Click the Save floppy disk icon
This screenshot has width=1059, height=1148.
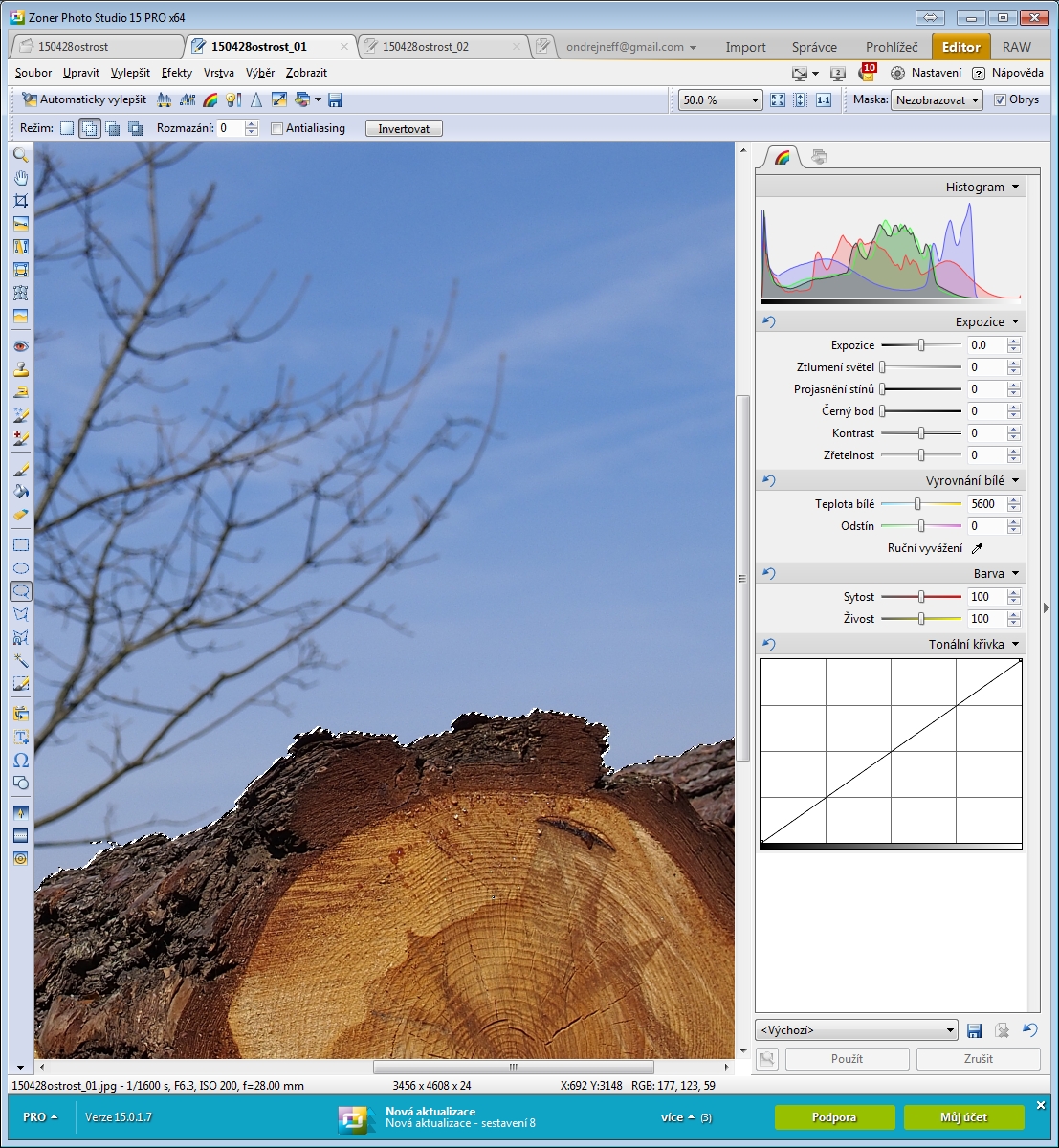pyautogui.click(x=335, y=99)
